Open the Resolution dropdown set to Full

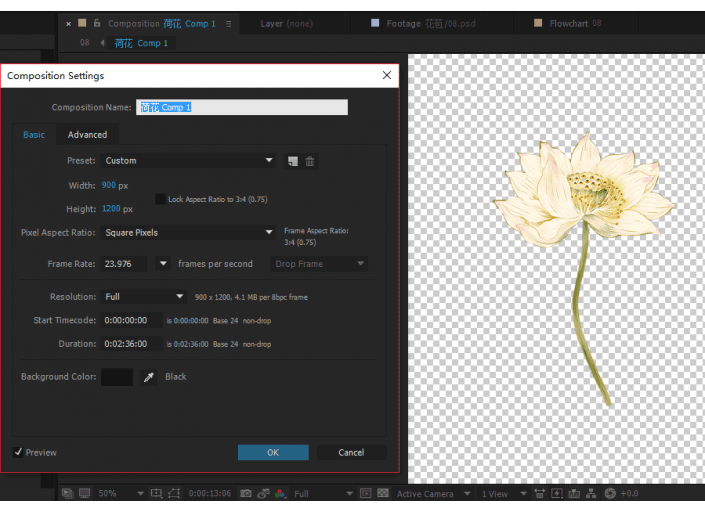click(x=143, y=296)
